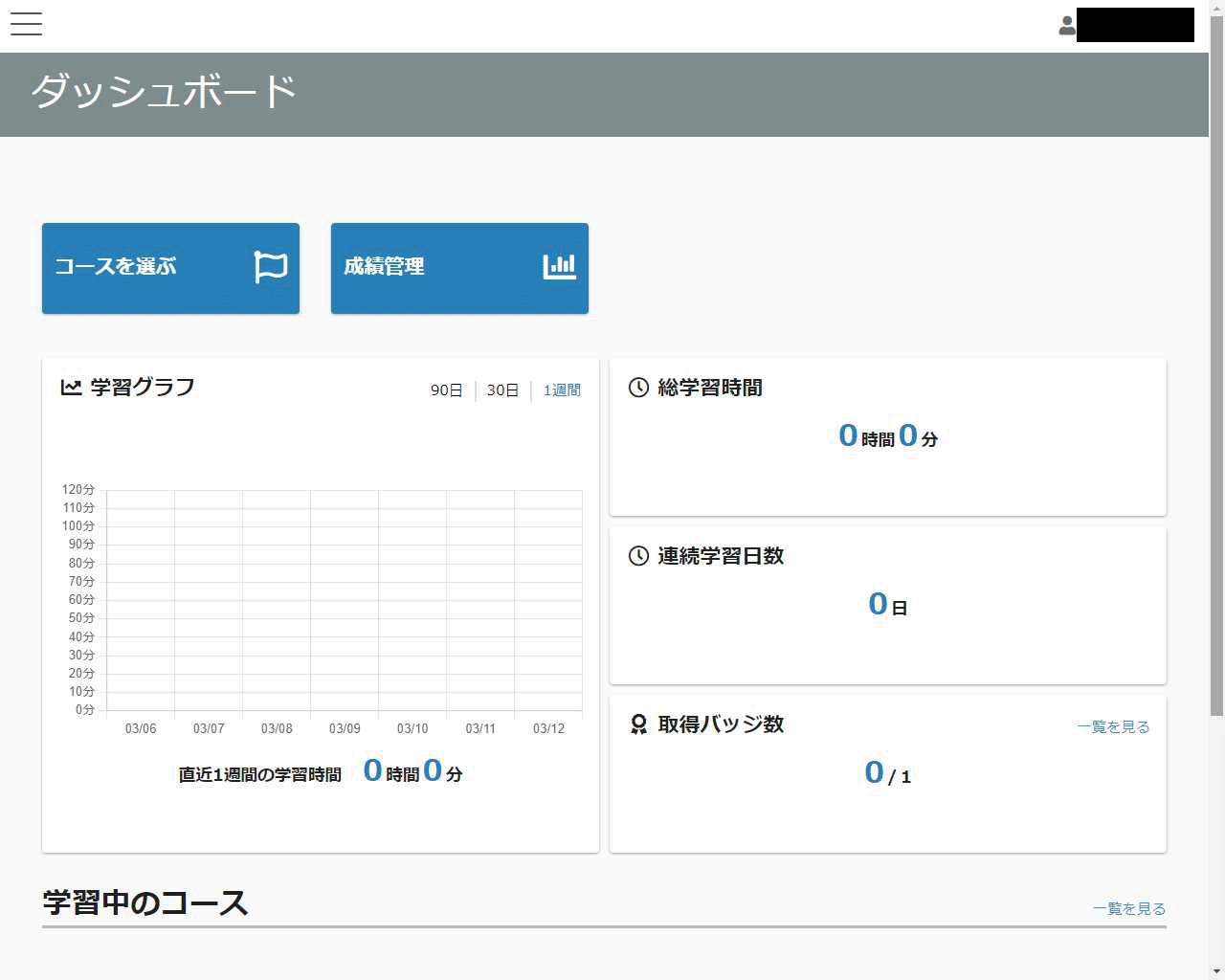The width and height of the screenshot is (1225, 980).
Task: Click the 120分 axis label
Action: coord(78,490)
